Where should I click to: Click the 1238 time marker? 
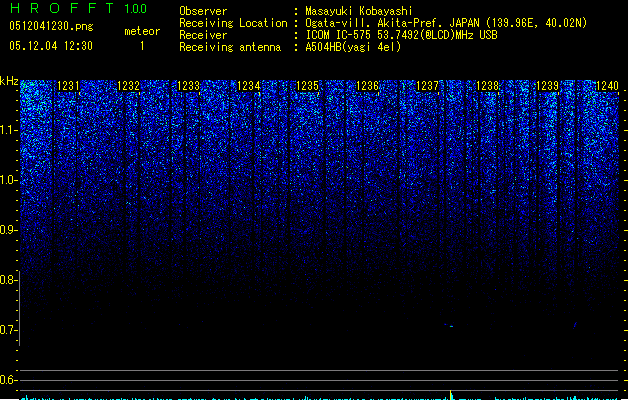pyautogui.click(x=487, y=86)
